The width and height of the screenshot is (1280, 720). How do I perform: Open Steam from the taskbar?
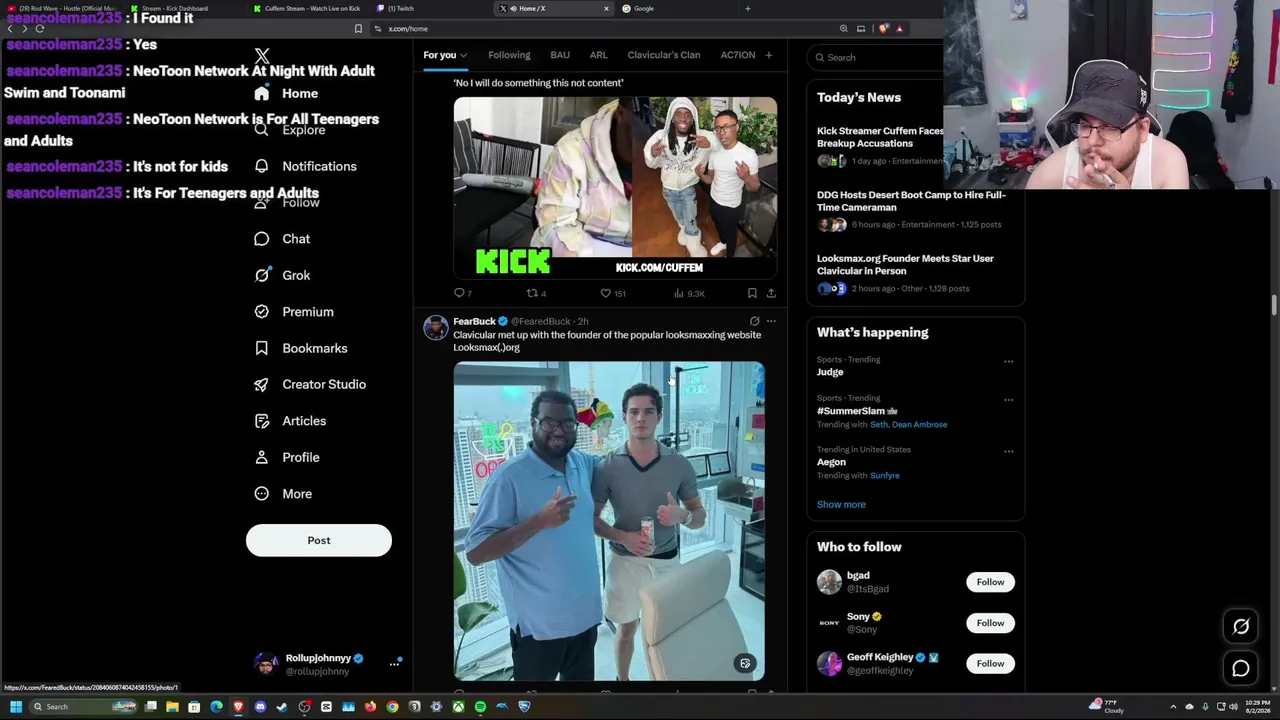point(282,707)
